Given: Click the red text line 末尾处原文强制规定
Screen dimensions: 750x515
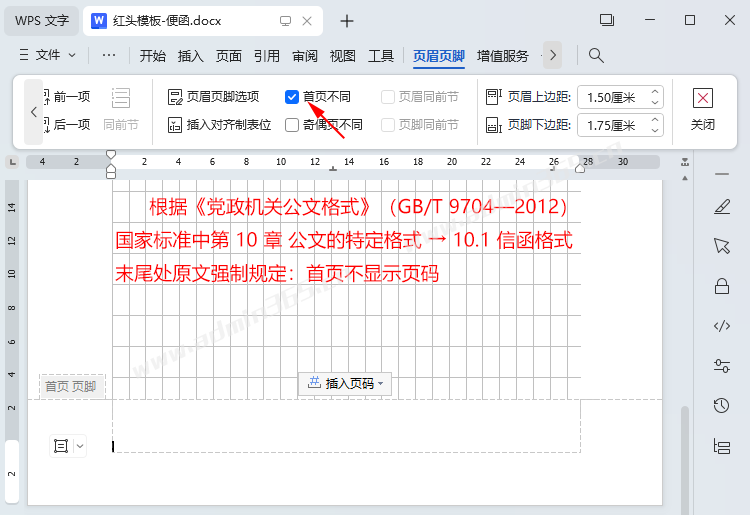Looking at the screenshot, I should coord(277,274).
